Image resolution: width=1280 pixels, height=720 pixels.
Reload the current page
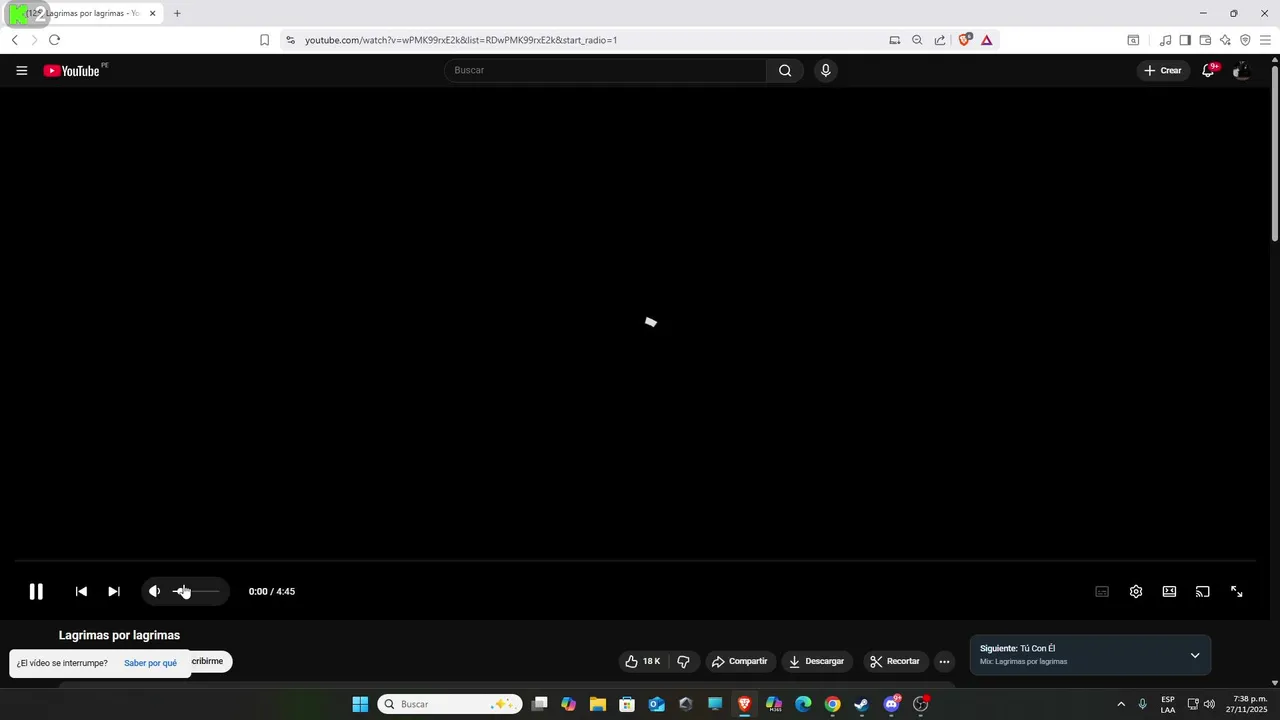54,40
